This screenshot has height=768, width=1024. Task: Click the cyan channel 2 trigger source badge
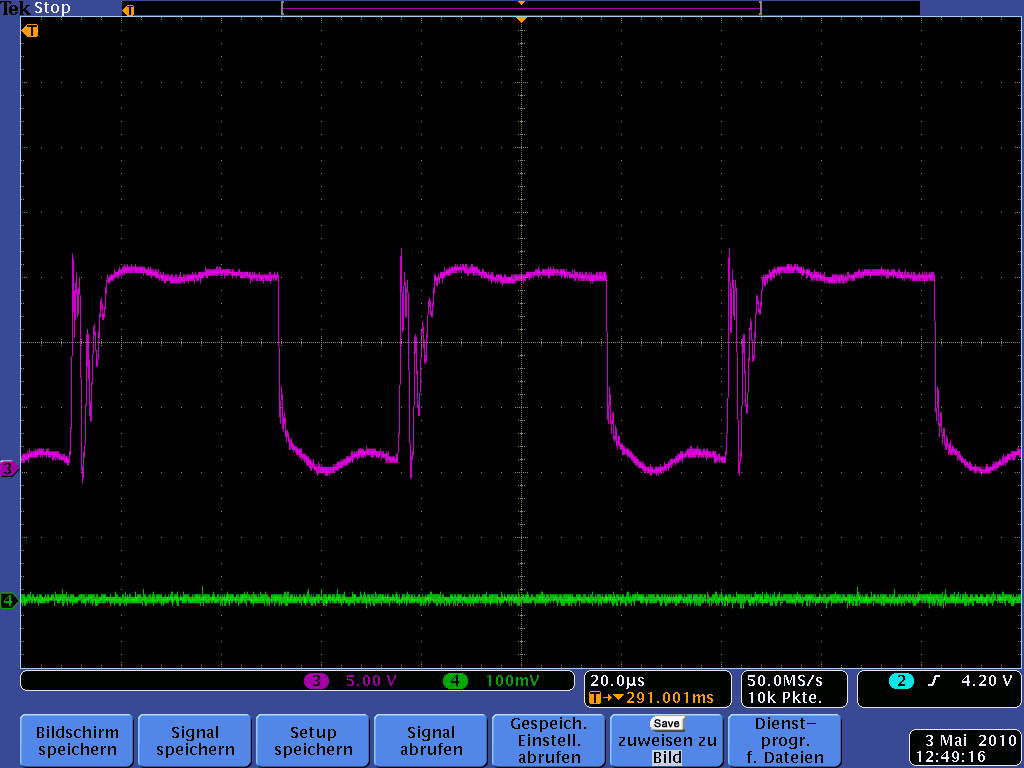(x=901, y=681)
